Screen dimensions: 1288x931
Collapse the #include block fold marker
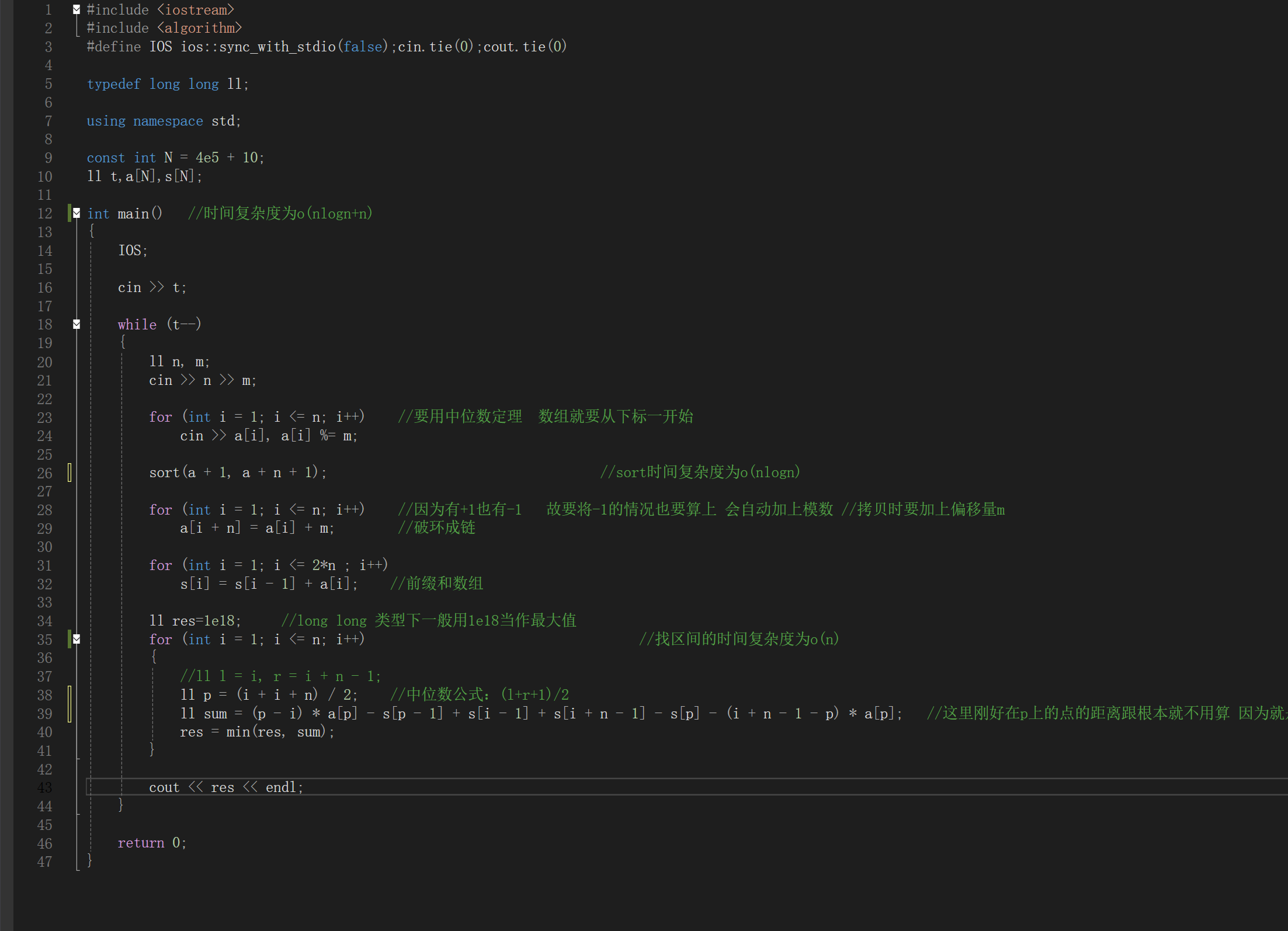pos(77,9)
